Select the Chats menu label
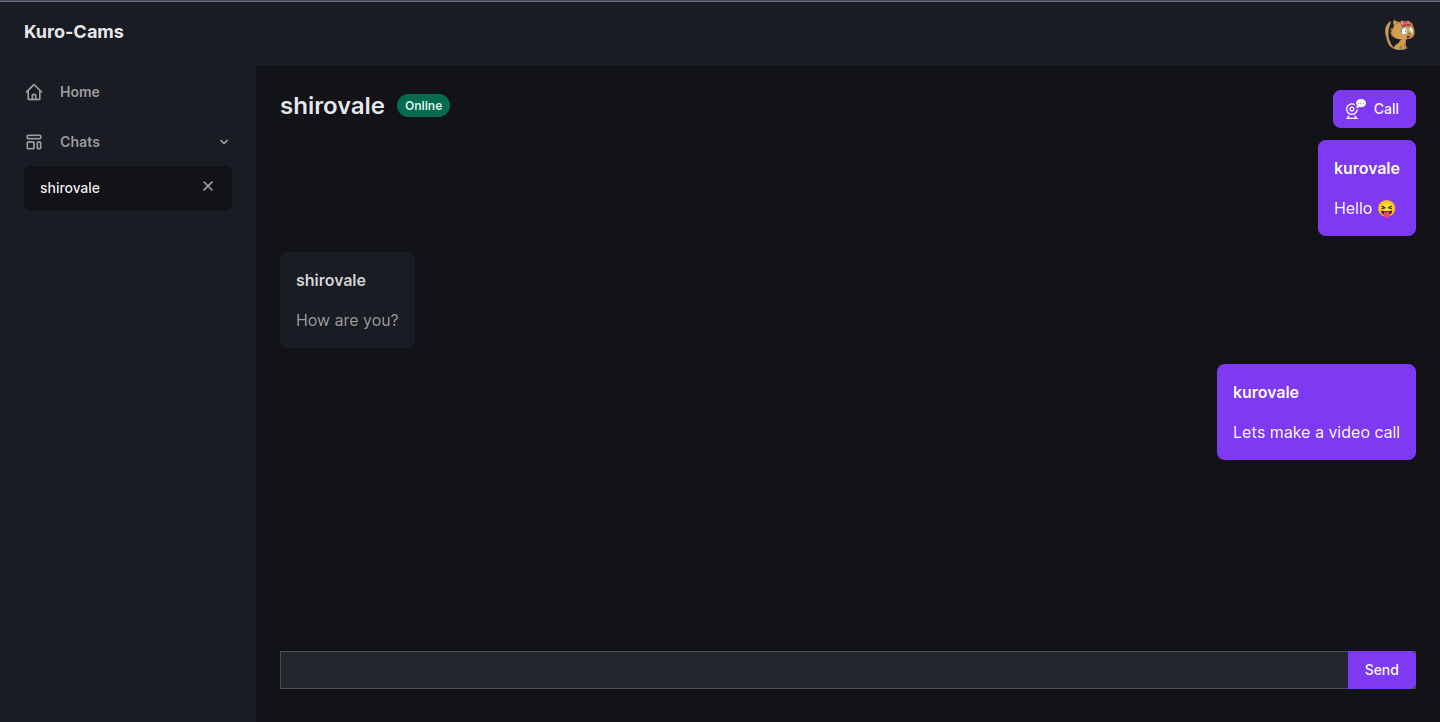 coord(80,142)
